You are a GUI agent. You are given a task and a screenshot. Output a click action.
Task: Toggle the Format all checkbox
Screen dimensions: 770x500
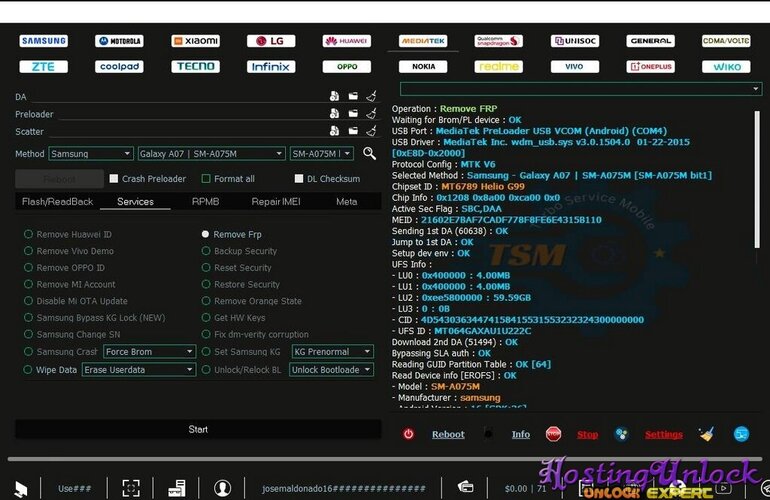(x=206, y=179)
